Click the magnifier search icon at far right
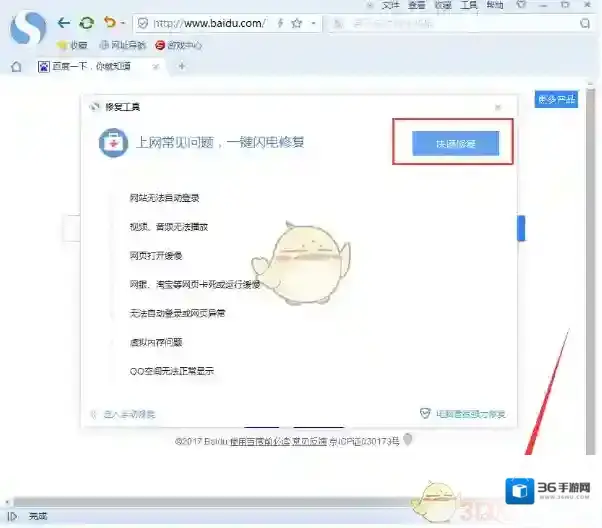Viewport: 602px width, 528px height. [585, 23]
